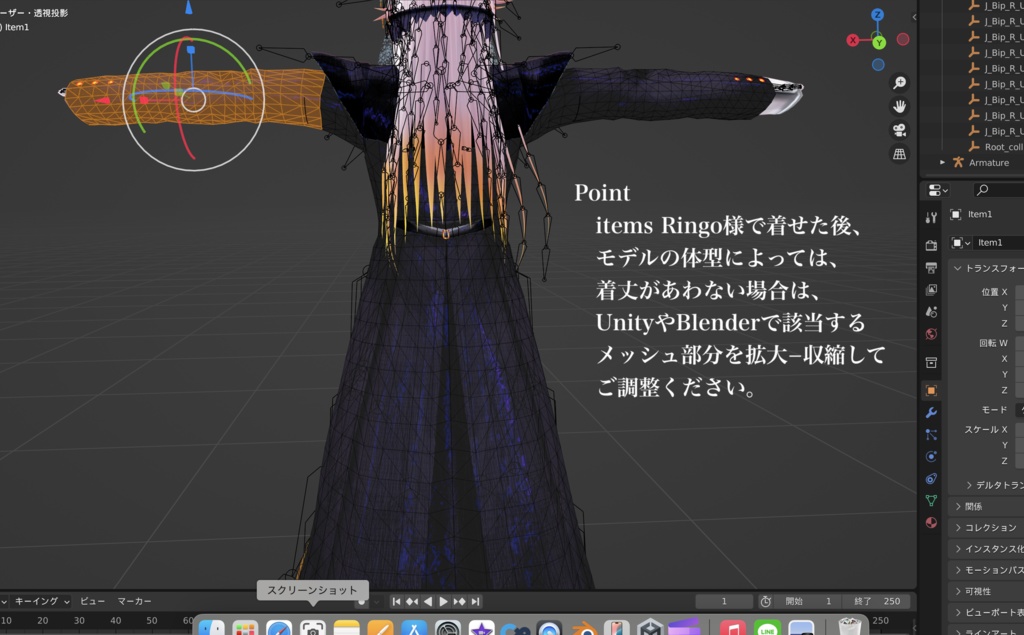Click the Item1 object name field
The height and width of the screenshot is (635, 1024).
(999, 243)
